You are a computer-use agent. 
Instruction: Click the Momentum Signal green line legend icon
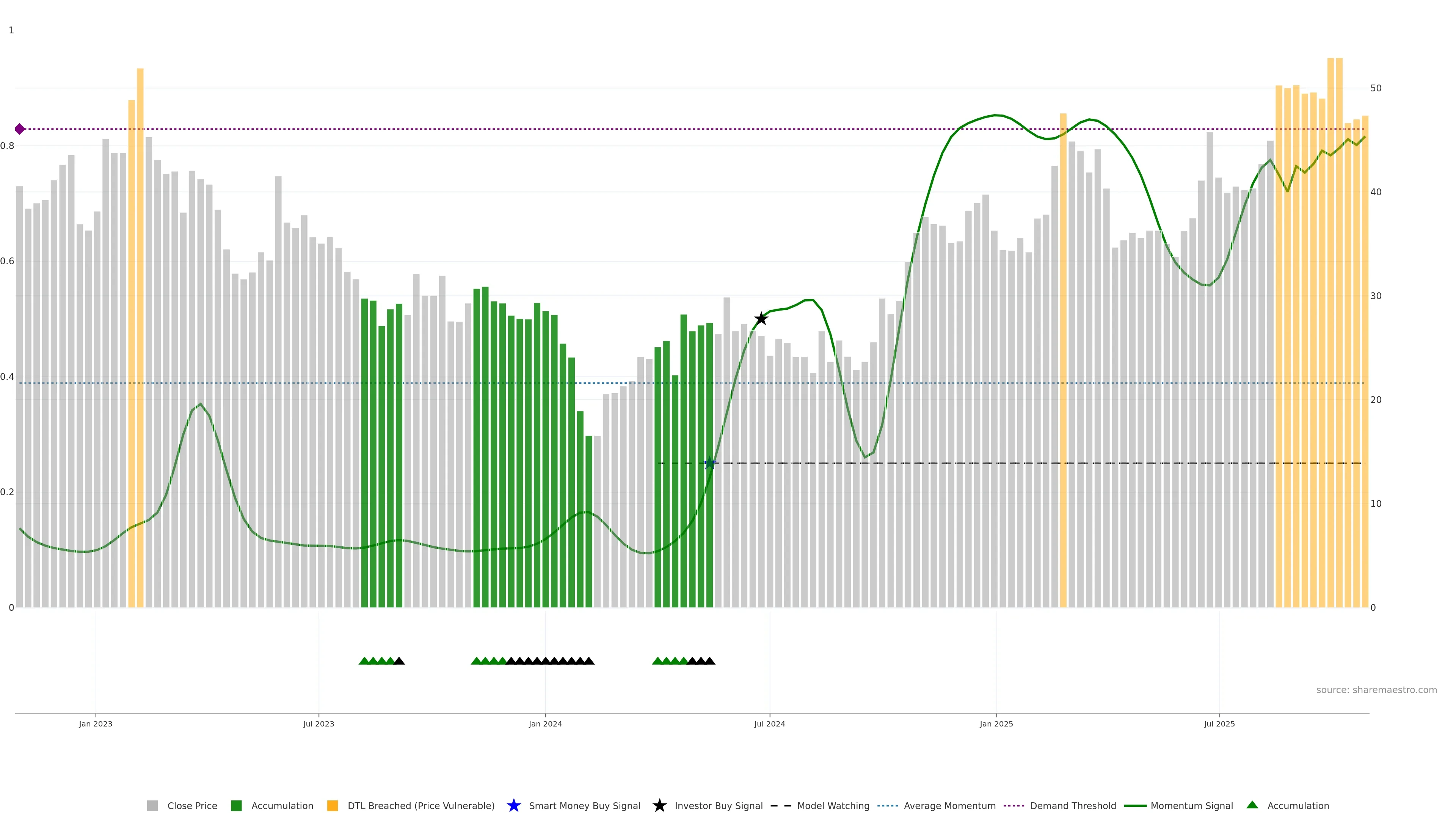pos(1135,805)
